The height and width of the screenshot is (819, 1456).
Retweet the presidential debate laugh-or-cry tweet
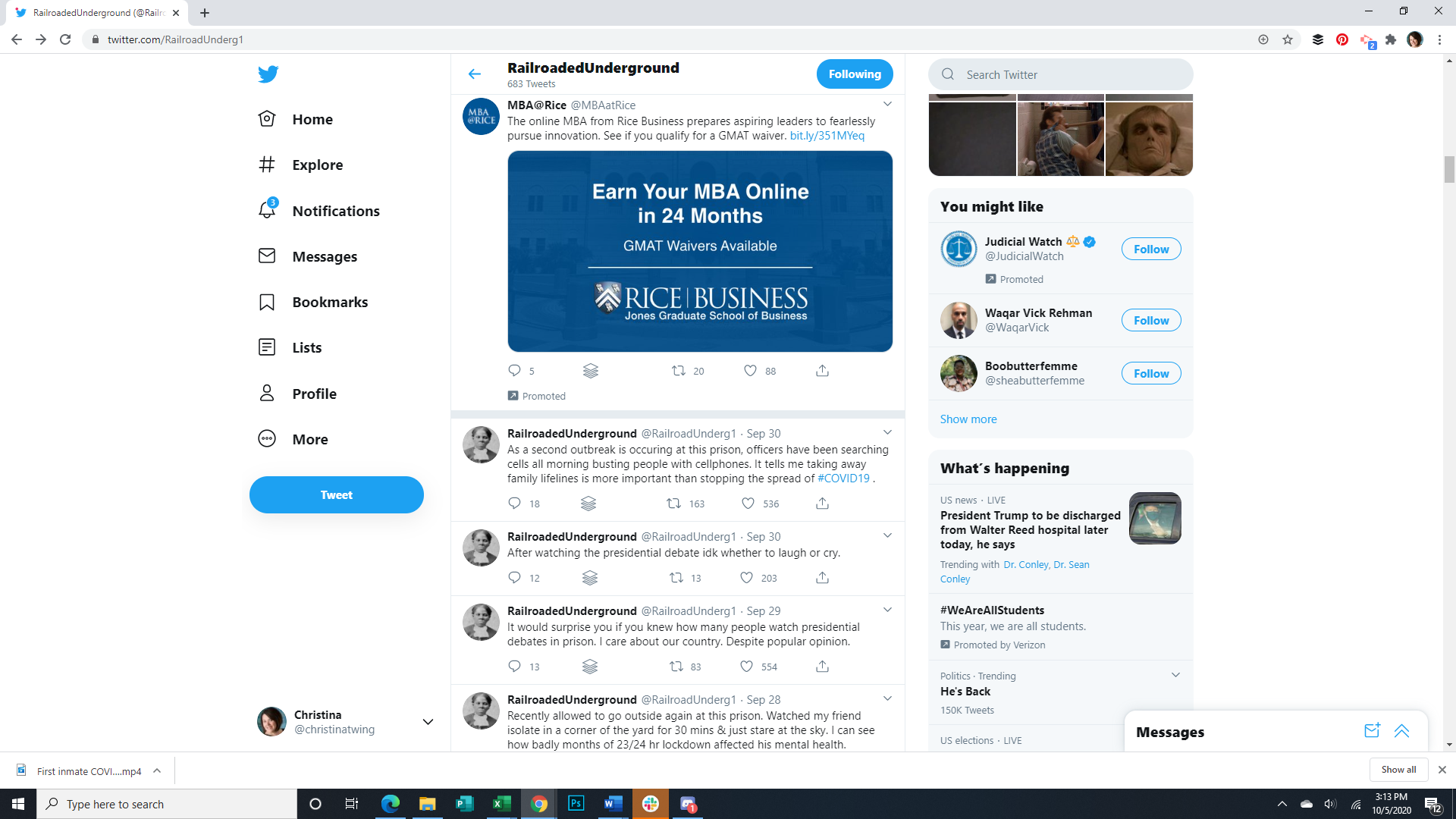point(676,578)
